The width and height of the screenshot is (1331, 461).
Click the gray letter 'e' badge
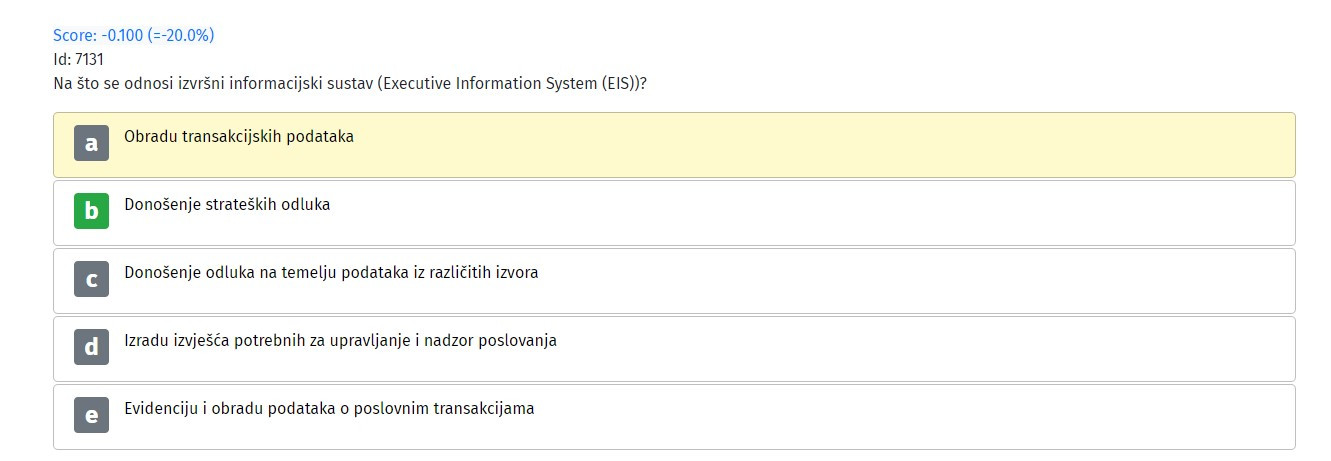click(91, 416)
